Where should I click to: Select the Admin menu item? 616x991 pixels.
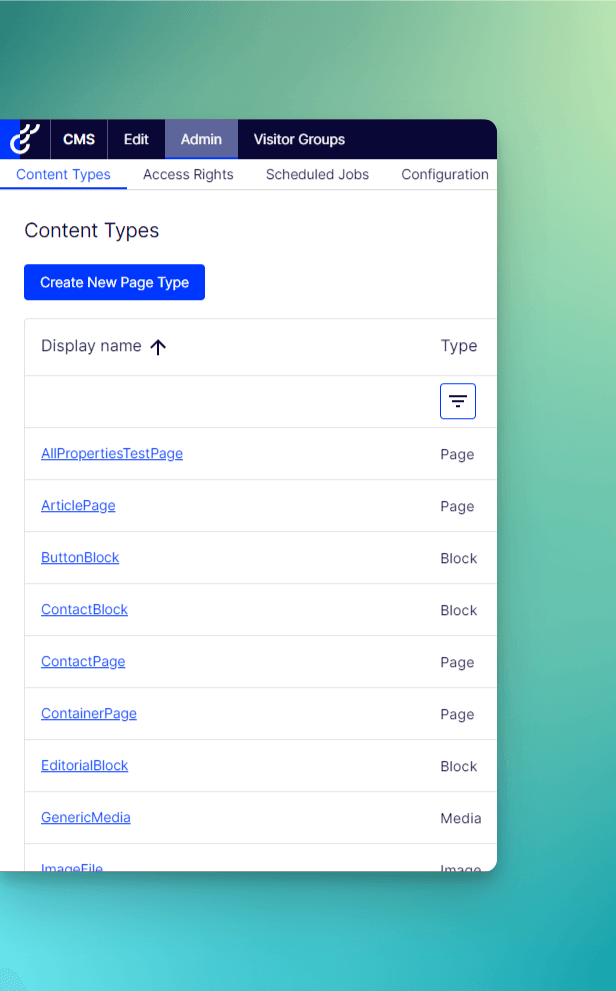pos(201,139)
